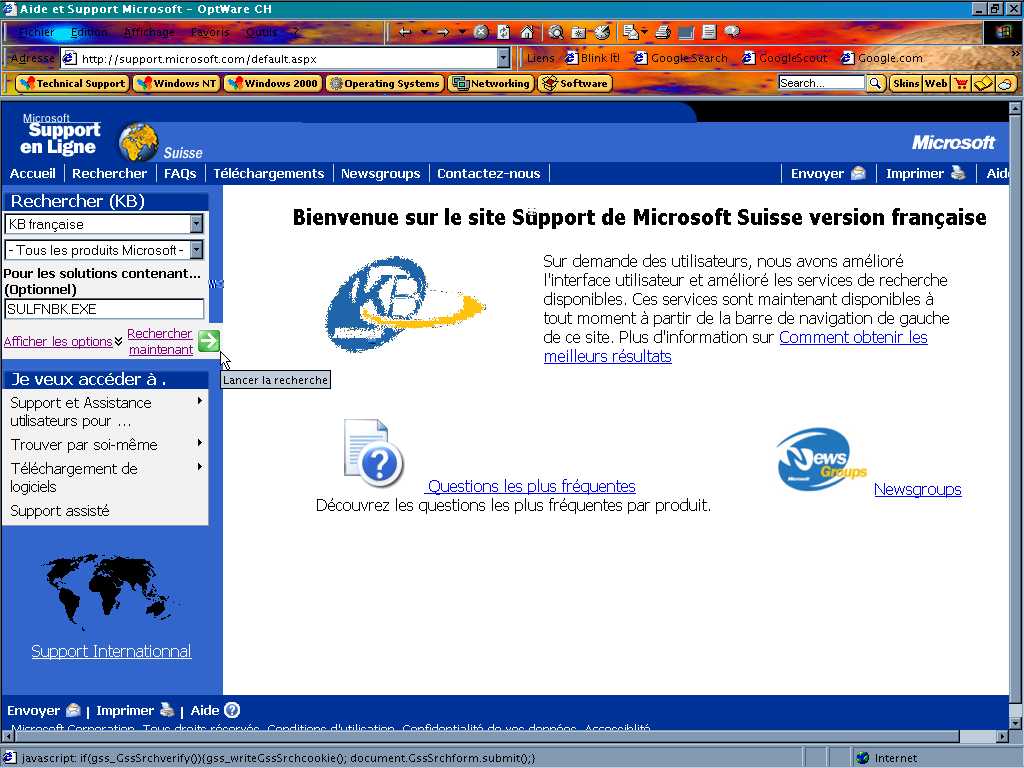Open the Google.com link shortcut
This screenshot has height=768, width=1024.
(882, 58)
